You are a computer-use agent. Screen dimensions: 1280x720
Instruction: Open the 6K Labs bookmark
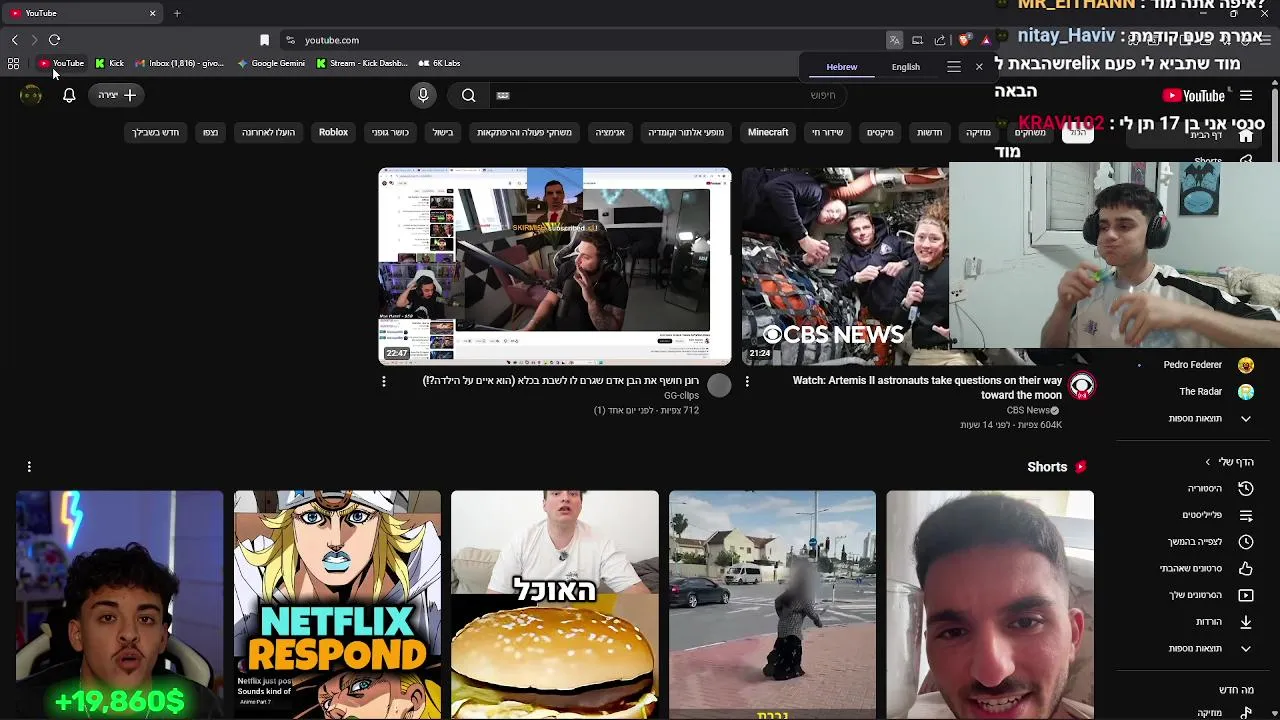(440, 63)
